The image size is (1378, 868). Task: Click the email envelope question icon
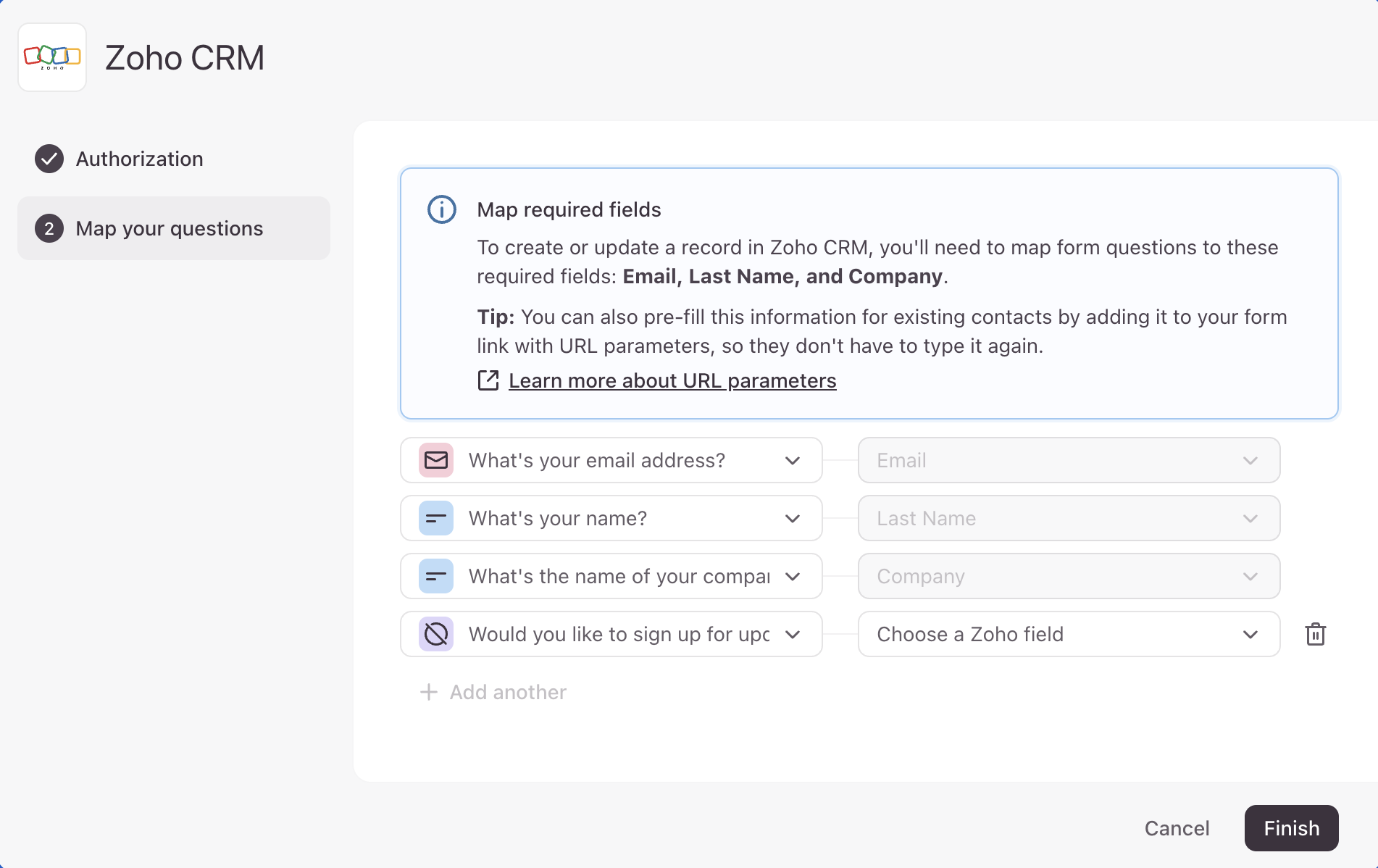point(436,460)
